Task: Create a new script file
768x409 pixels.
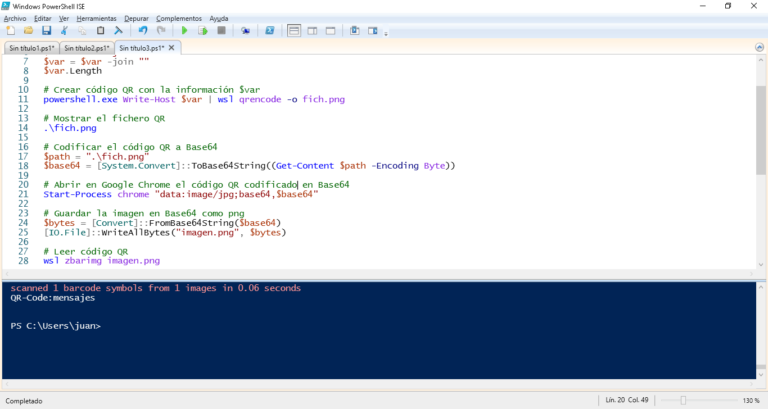Action: (x=10, y=31)
